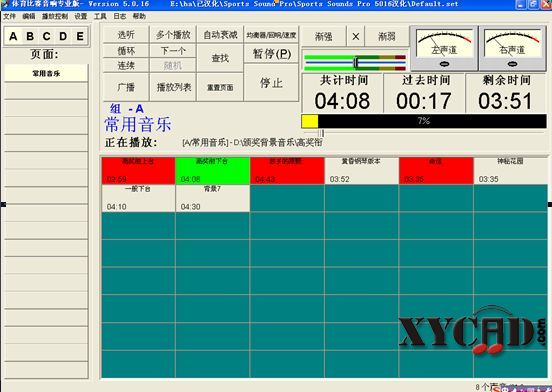Viewport: 552px width, 392px height.
Task: Open the 均衡器/回响/速度 equalizer panel
Action: tap(271, 35)
